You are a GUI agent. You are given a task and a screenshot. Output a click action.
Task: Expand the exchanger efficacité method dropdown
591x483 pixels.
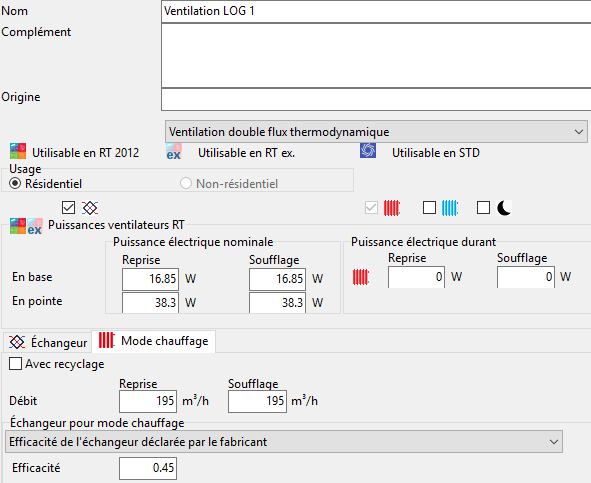pyautogui.click(x=284, y=442)
